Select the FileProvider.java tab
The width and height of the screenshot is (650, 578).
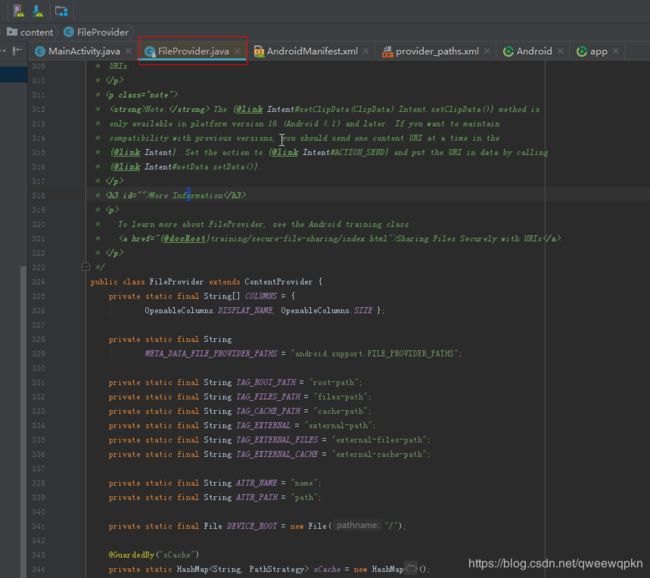pos(193,51)
